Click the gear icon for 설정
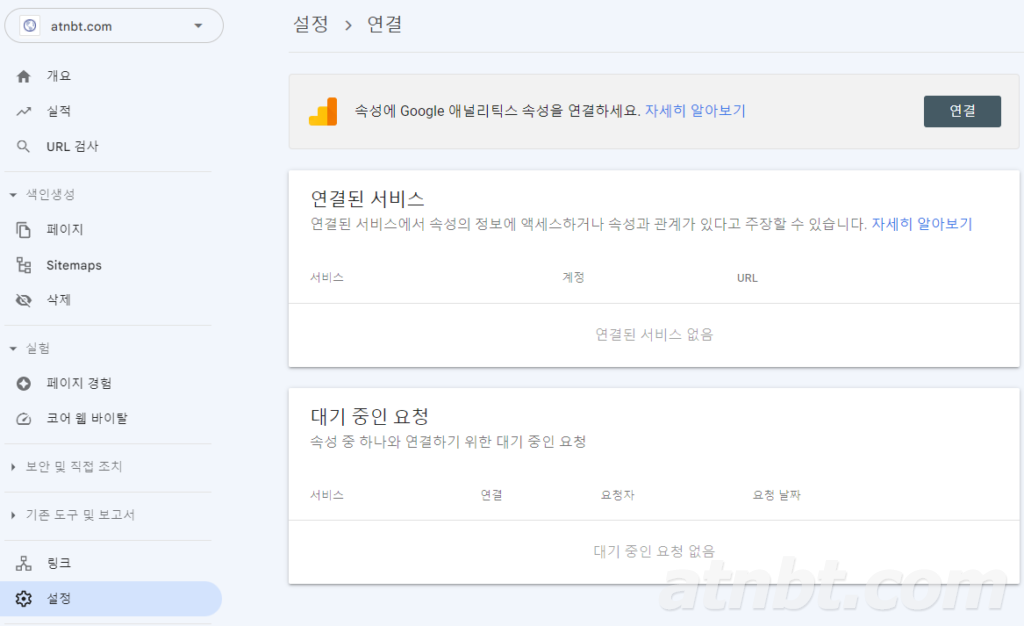 (x=24, y=599)
